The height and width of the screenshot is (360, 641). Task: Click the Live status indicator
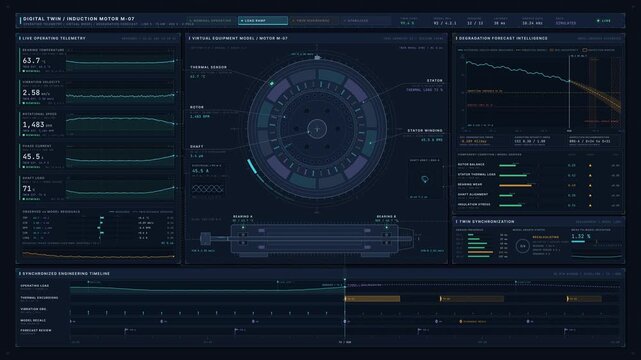(x=604, y=20)
